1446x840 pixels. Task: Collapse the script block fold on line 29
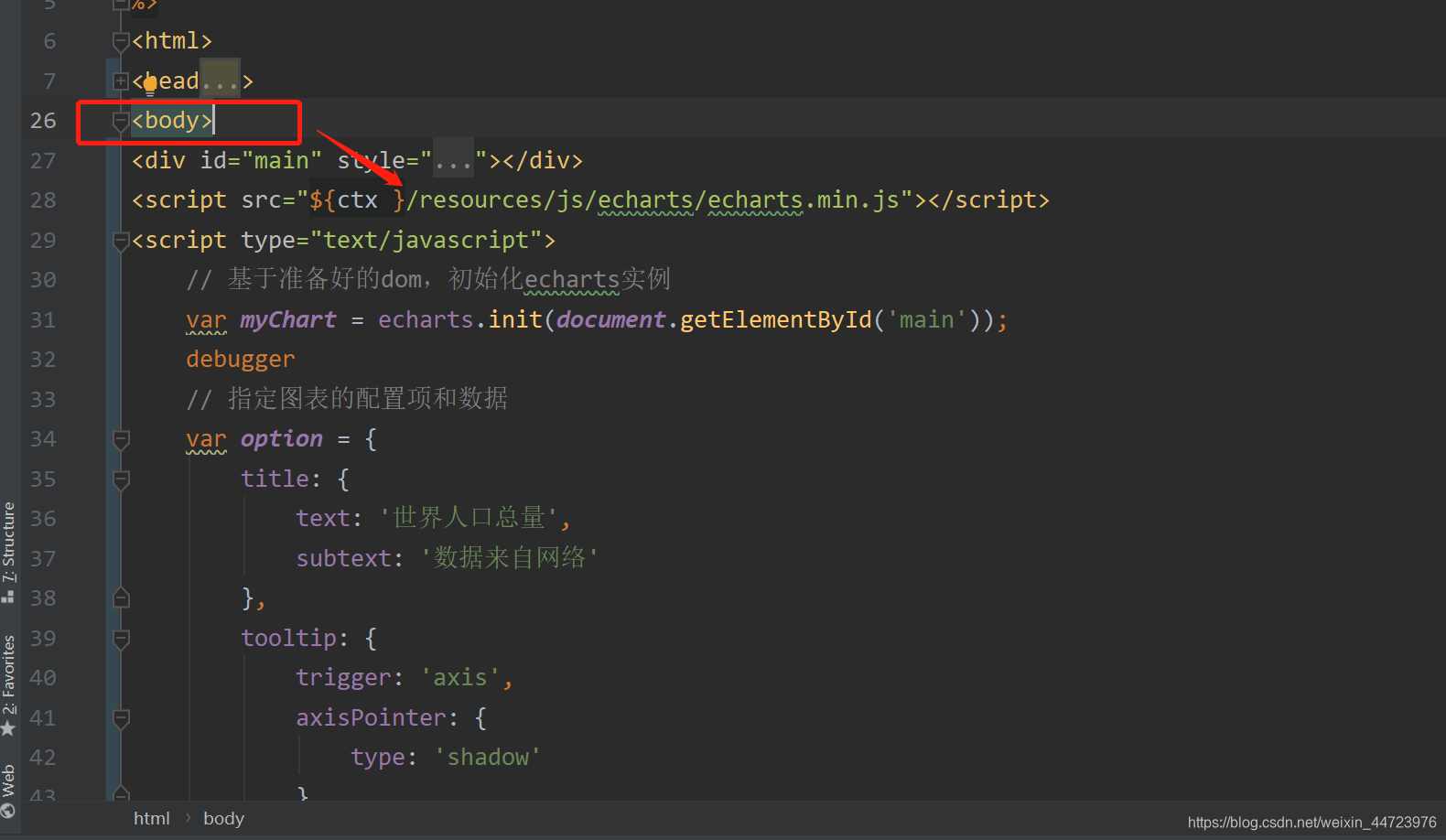121,241
